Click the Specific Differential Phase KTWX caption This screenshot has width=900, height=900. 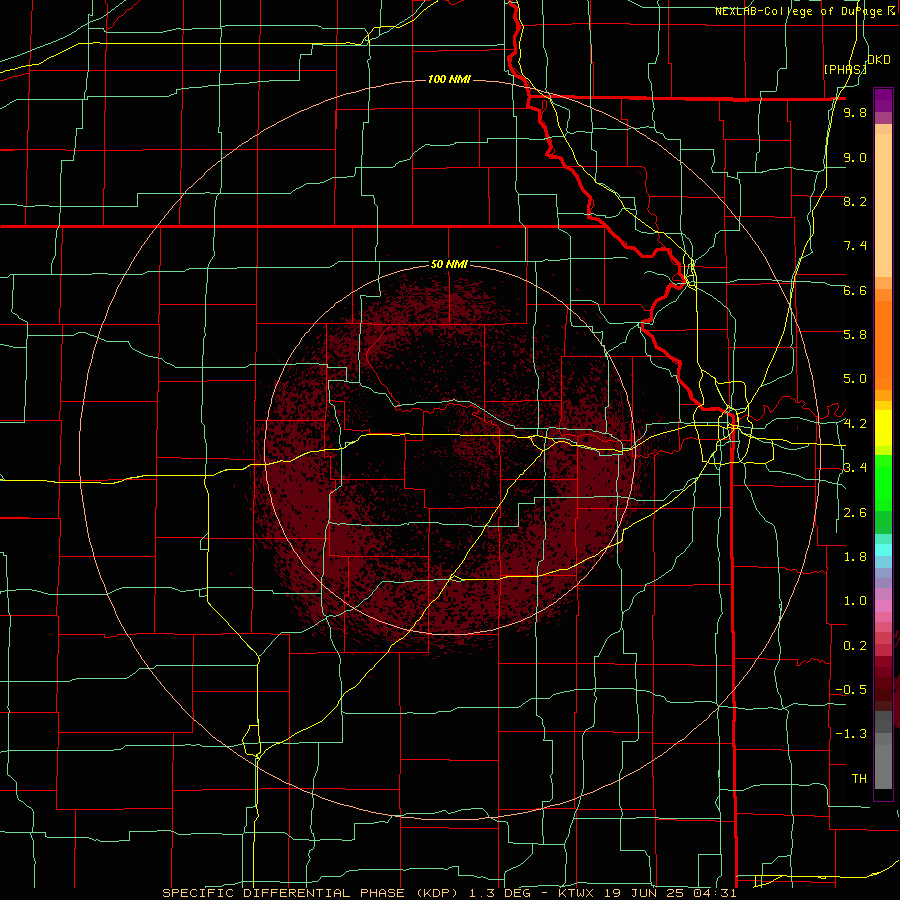(x=449, y=893)
